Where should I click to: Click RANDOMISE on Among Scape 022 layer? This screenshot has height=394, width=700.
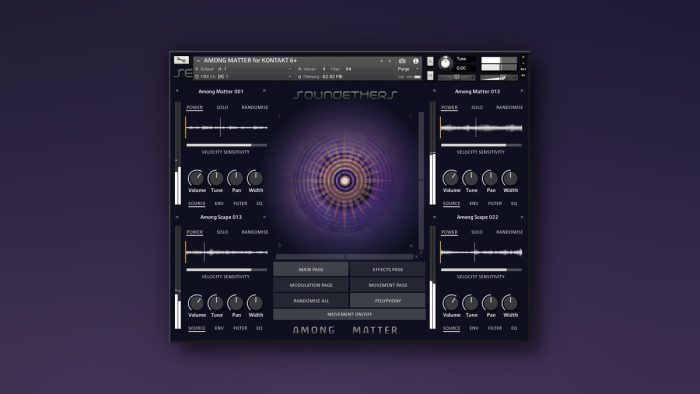click(x=509, y=232)
